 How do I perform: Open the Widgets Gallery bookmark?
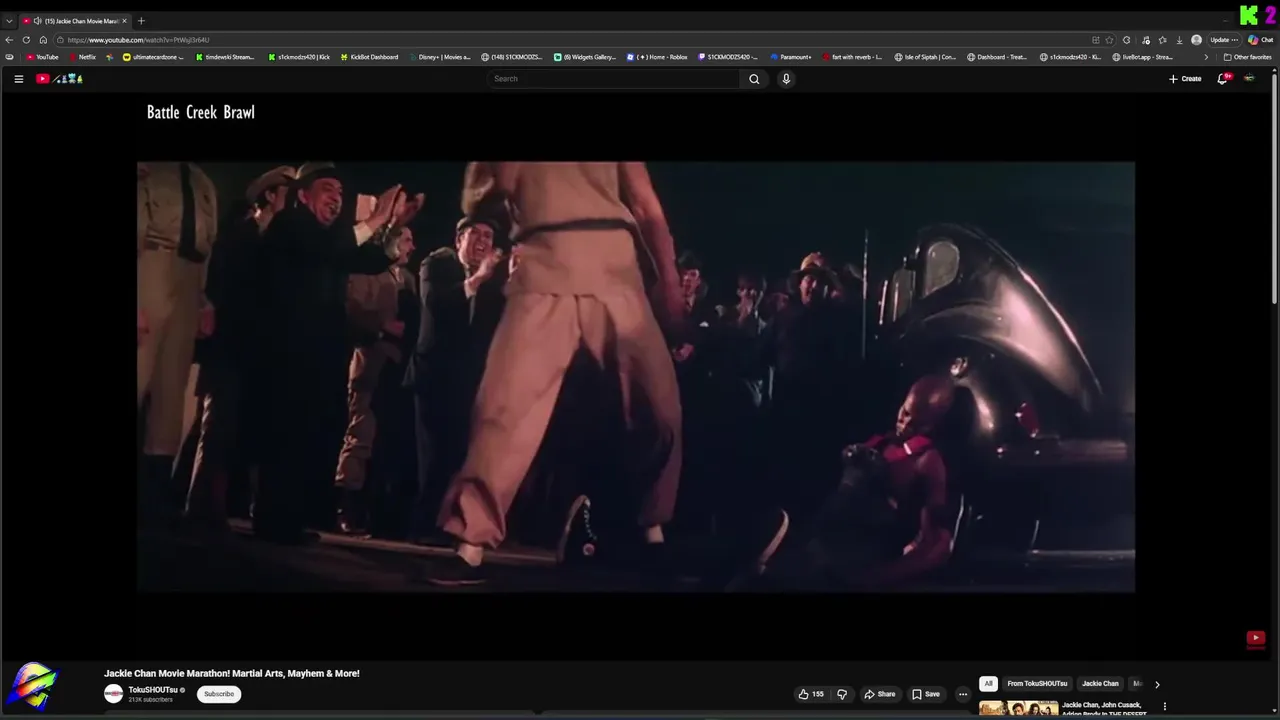coord(586,57)
